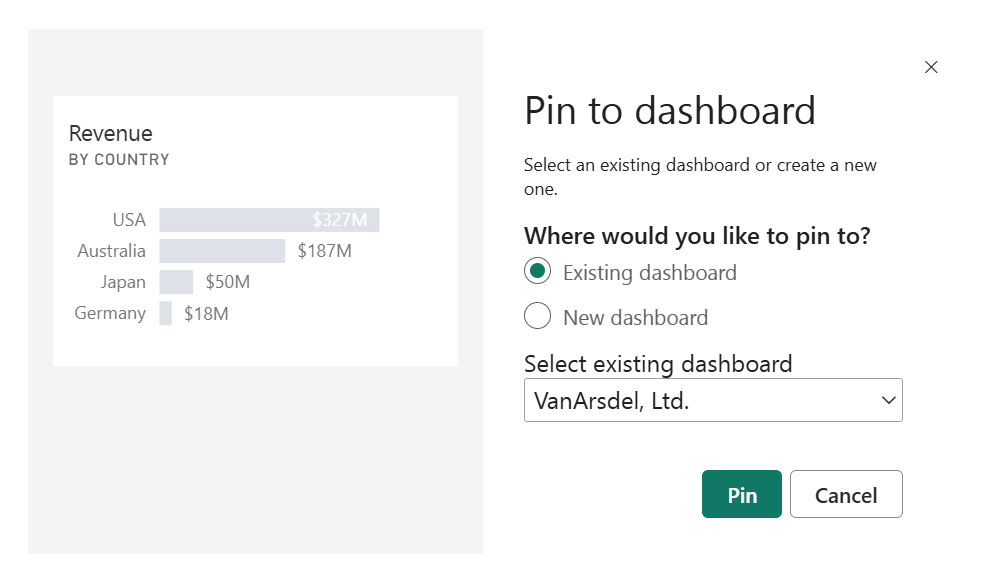
Task: Click the $50M value label
Action: (228, 282)
